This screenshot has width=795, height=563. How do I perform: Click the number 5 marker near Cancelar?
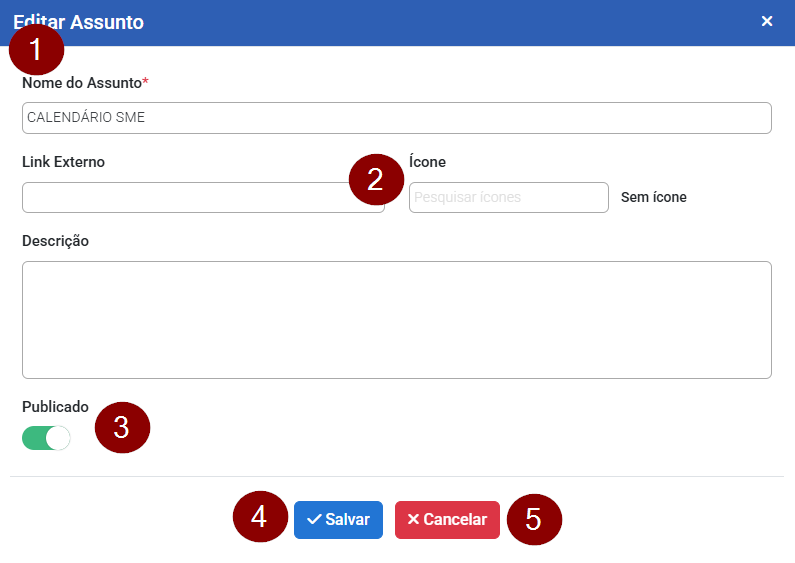[534, 519]
